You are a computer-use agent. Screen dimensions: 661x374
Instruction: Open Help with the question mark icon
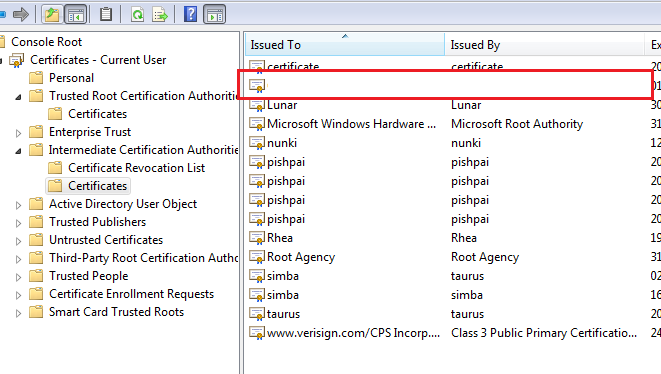click(x=191, y=14)
